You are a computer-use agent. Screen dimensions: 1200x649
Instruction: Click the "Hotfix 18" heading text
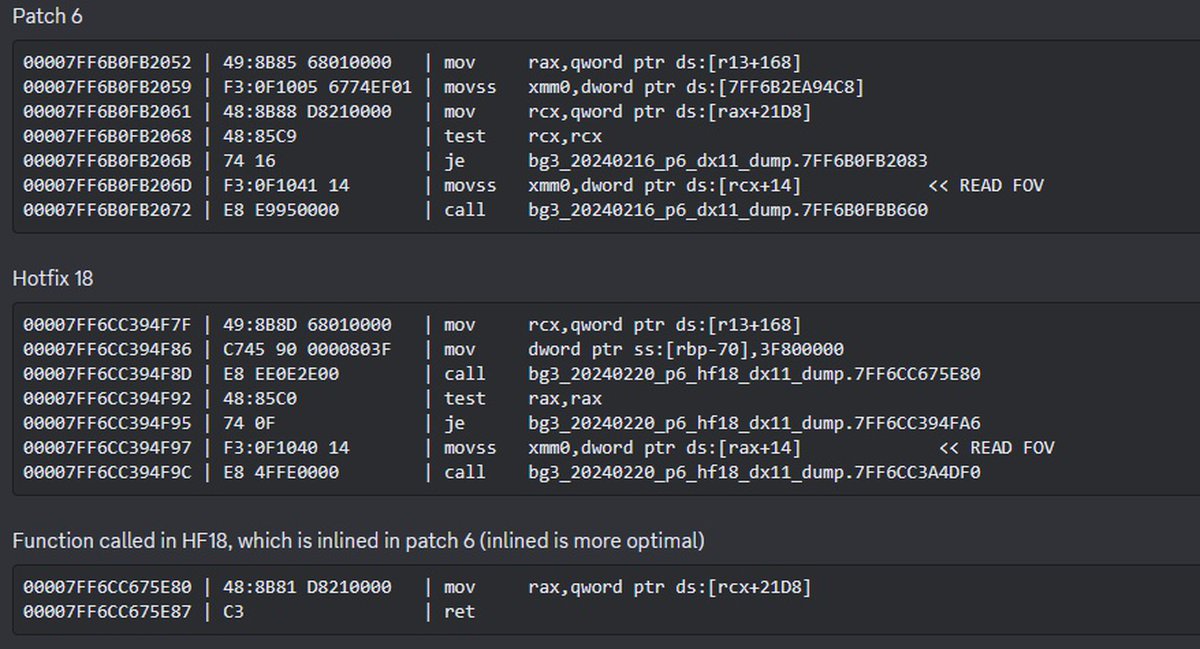click(53, 279)
